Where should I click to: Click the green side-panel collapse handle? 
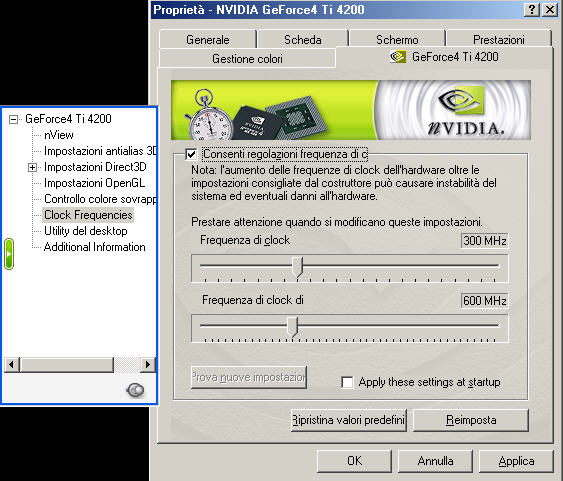coord(9,254)
